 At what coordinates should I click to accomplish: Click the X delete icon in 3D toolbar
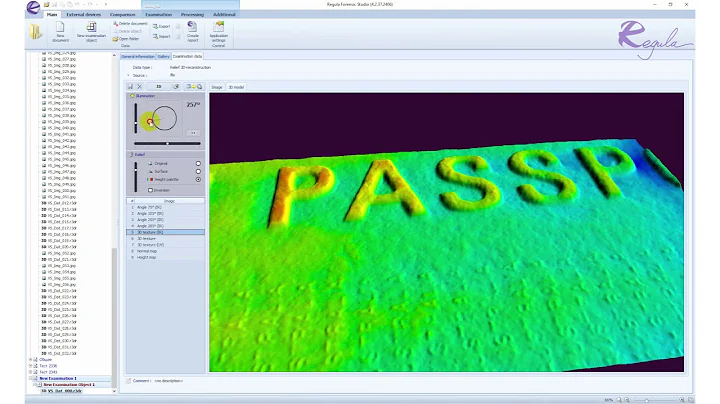(x=140, y=86)
